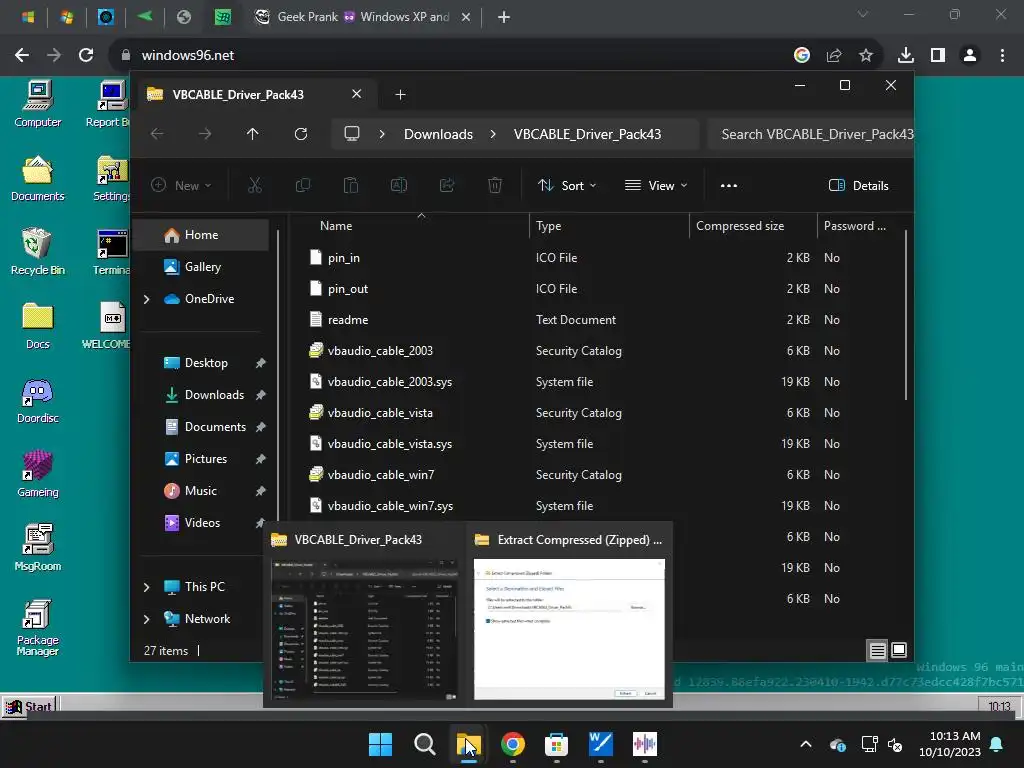Viewport: 1024px width, 768px height.
Task: Open the MsgRoom desktop icon
Action: tap(37, 547)
